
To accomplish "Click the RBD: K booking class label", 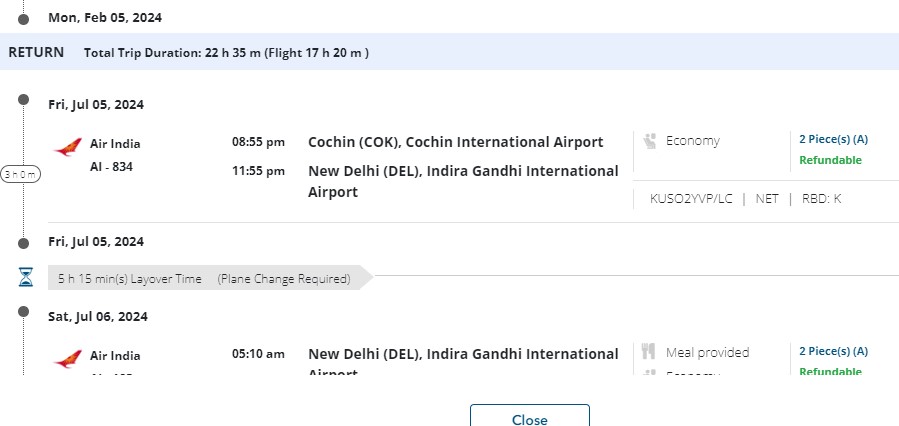I will [x=823, y=198].
